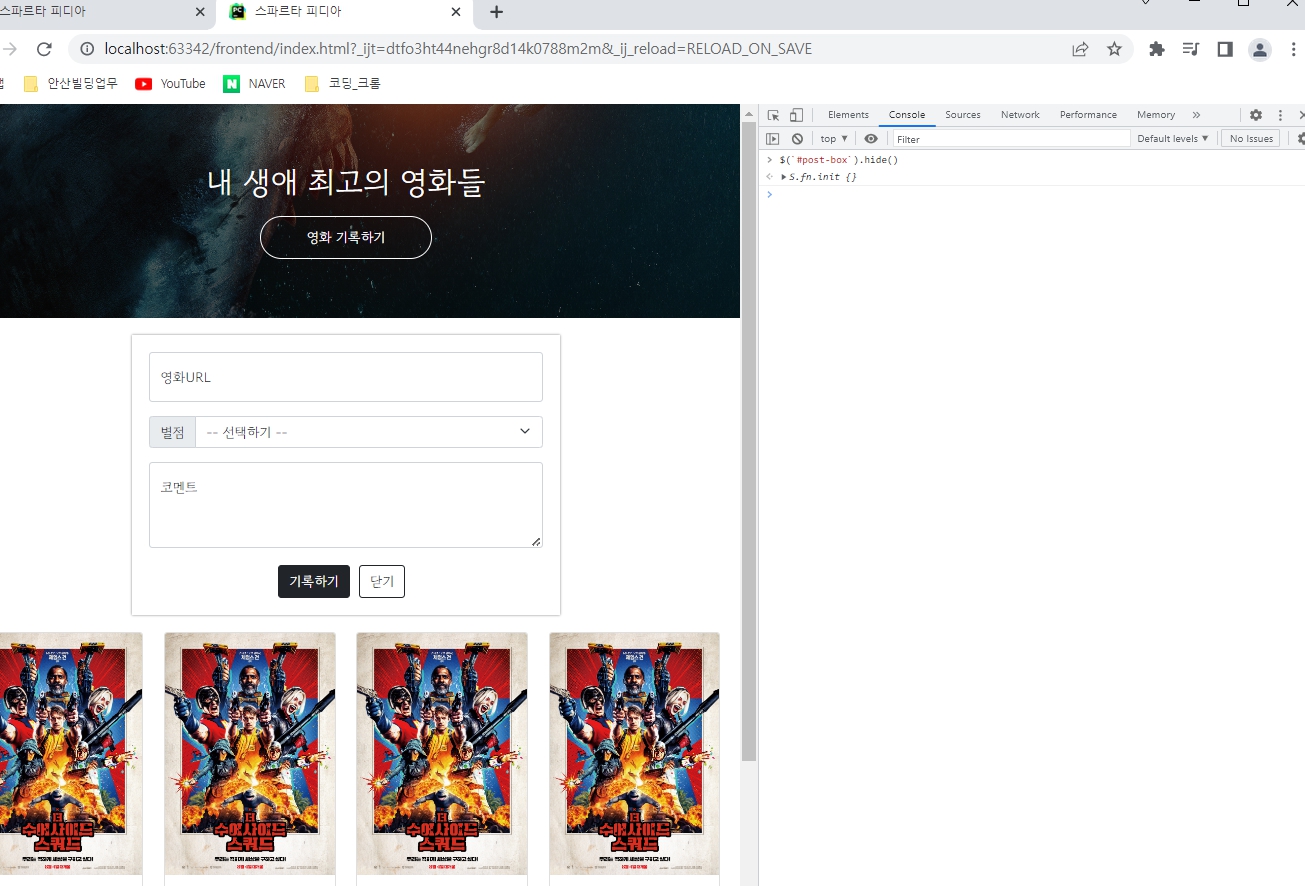Screen dimensions: 1305x886
Task: Clear the console with the ban icon
Action: click(x=797, y=139)
